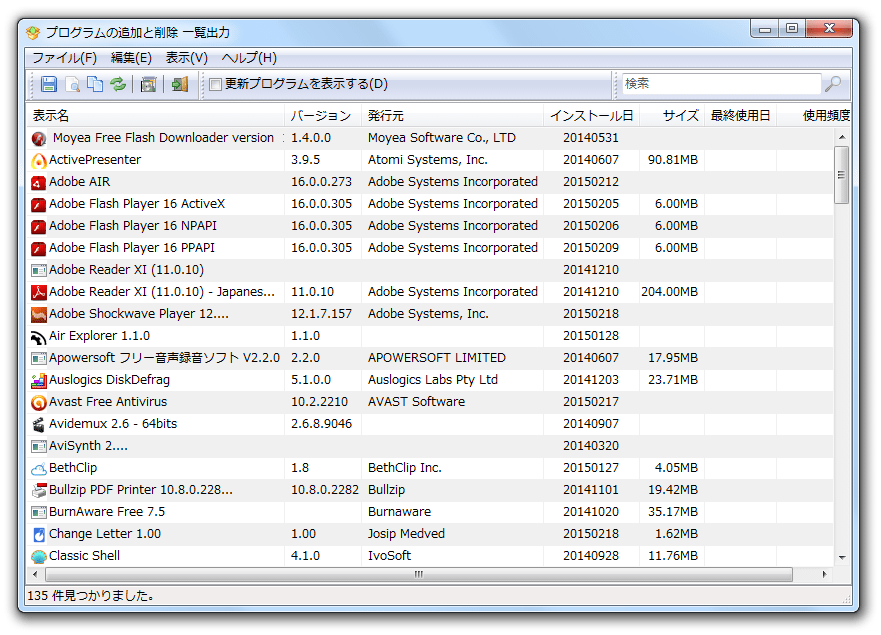Open the ヘルプ(H) menu
881x635 pixels.
coord(249,58)
